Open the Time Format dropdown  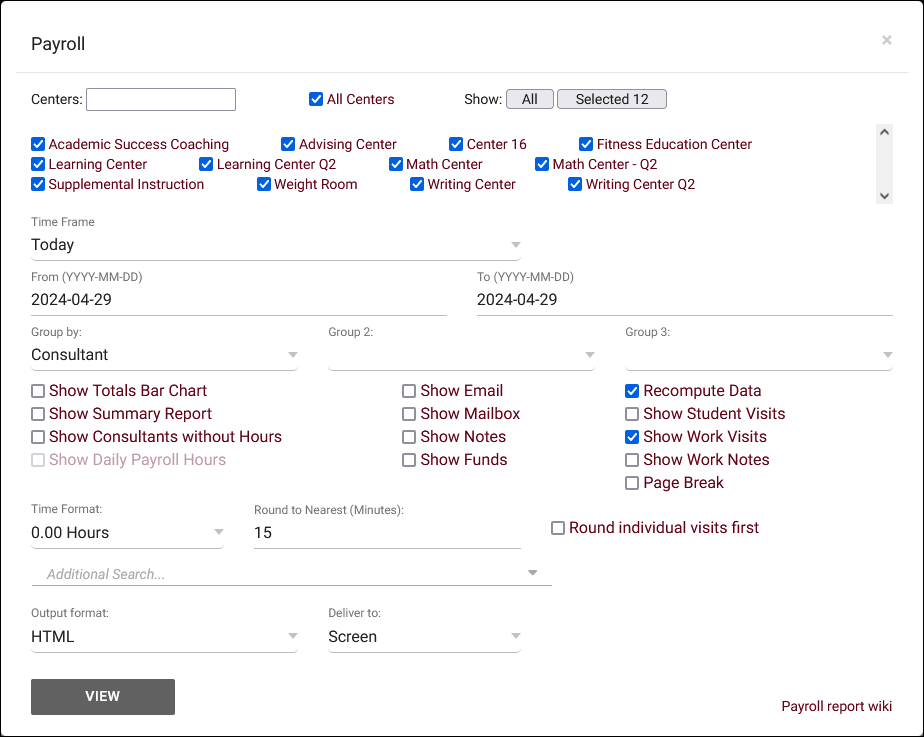tap(127, 533)
